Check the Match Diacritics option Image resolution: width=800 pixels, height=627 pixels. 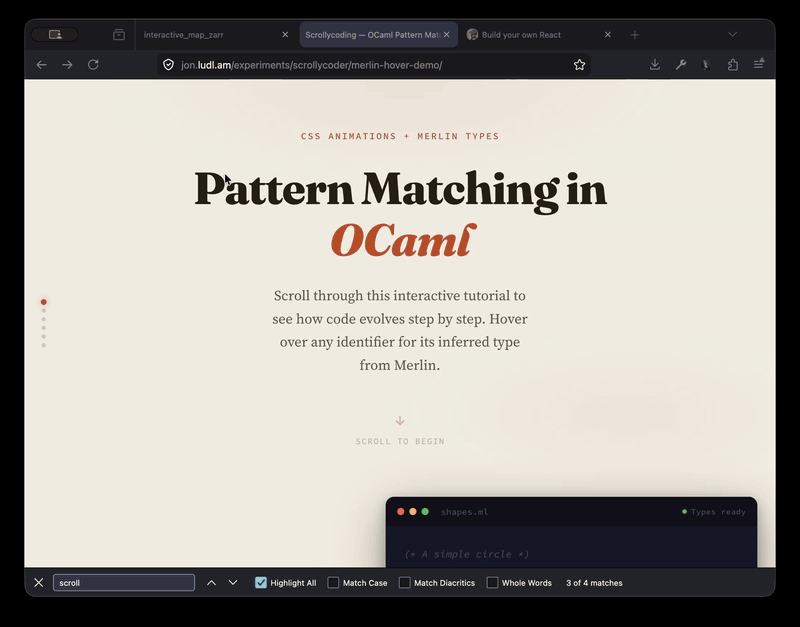click(x=404, y=583)
